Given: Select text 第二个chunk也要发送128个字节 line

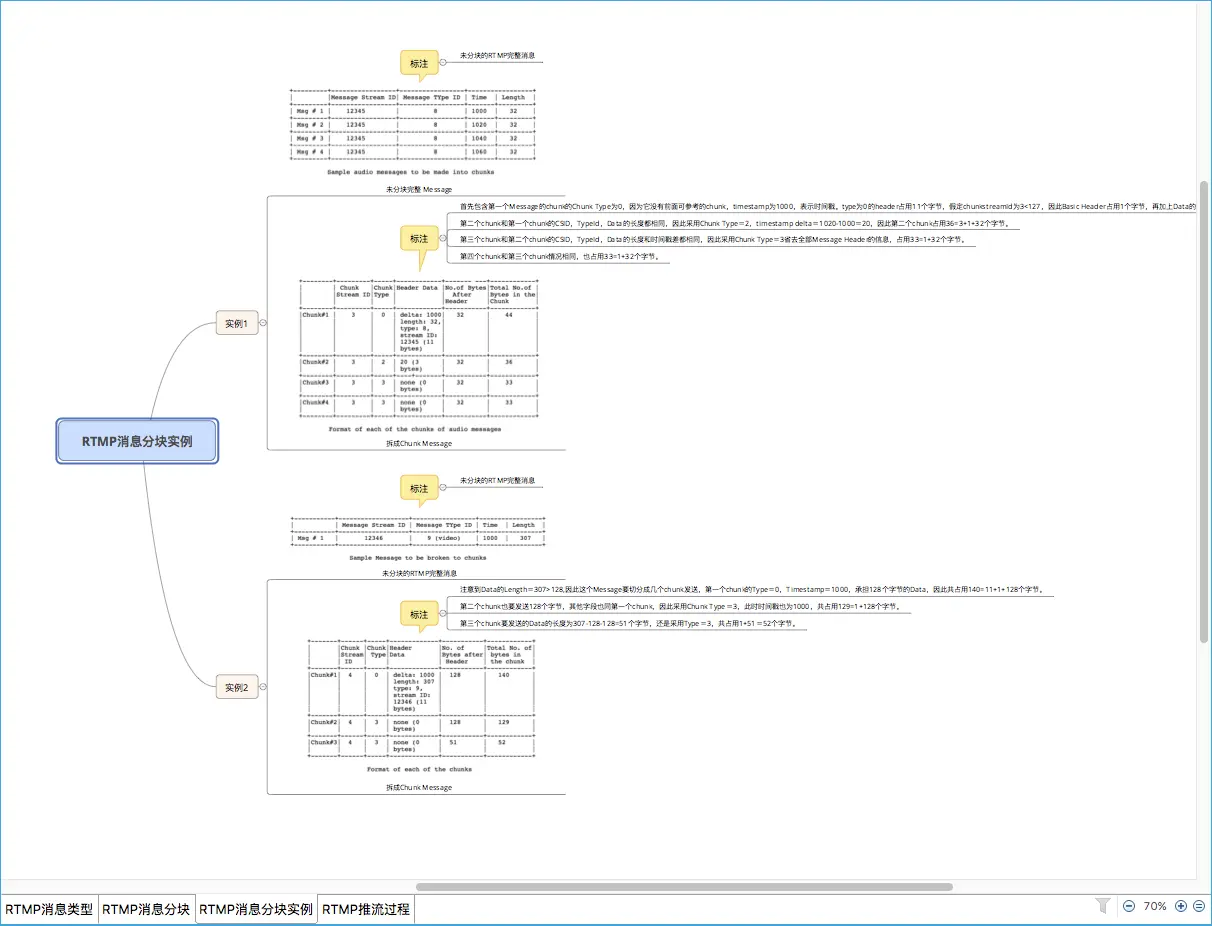Looking at the screenshot, I should pos(680,606).
